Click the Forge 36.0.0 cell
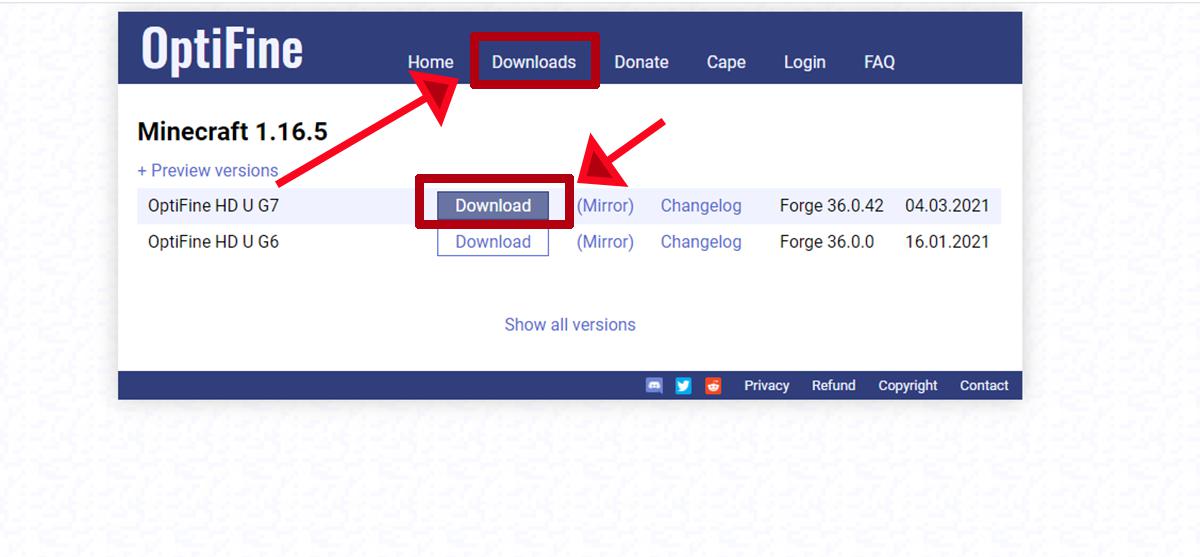The height and width of the screenshot is (557, 1200). click(x=827, y=241)
